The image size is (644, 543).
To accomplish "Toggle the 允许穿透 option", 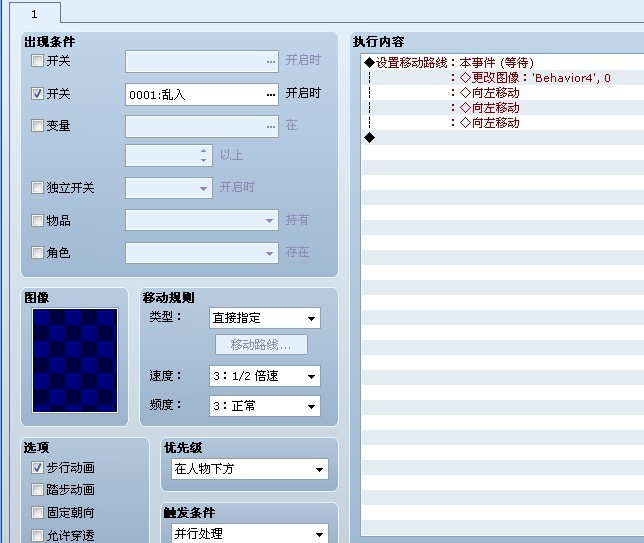I will [x=37, y=535].
